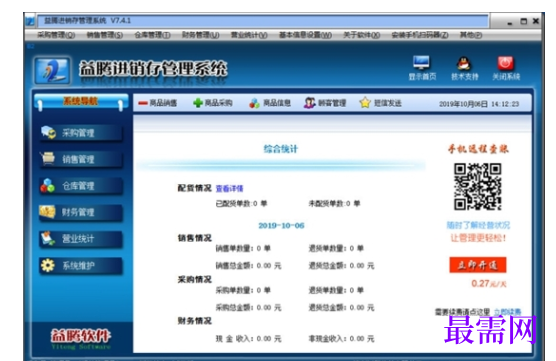Screen dimensions: 556x361
Task: Click the 未配货单数:0 单 value
Action: 334,204
